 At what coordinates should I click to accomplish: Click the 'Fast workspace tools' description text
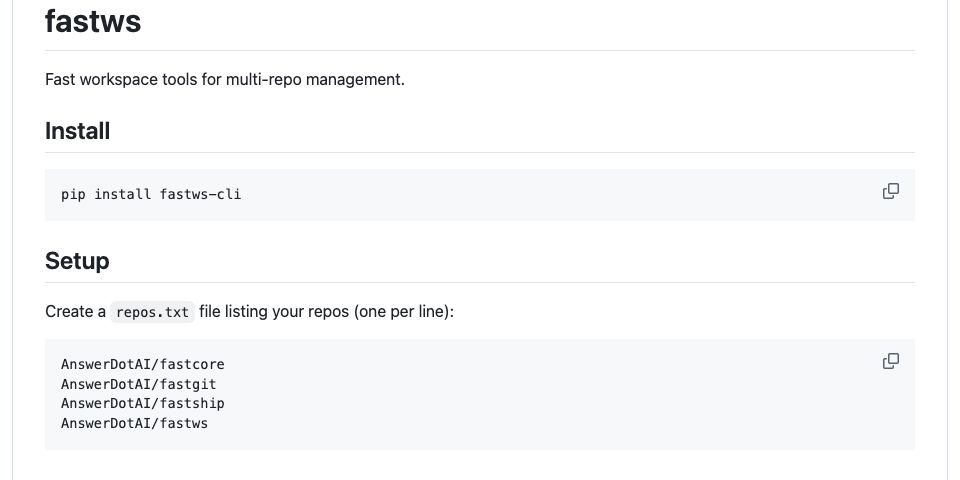(225, 80)
